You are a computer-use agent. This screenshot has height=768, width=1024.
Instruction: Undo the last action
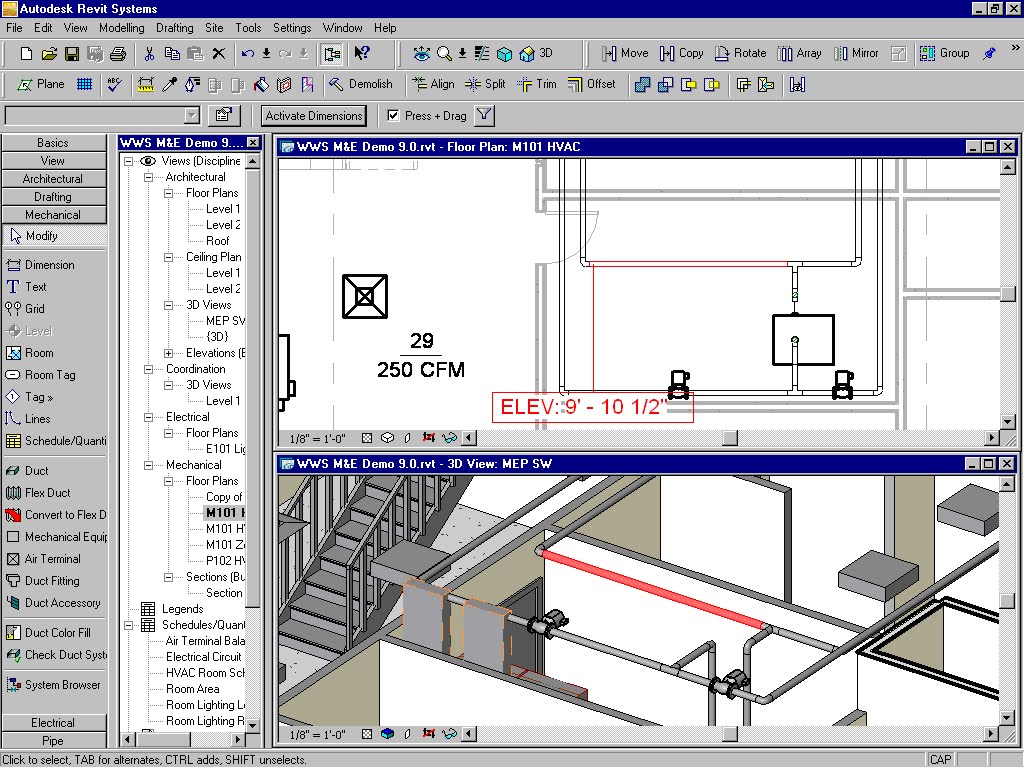(248, 54)
